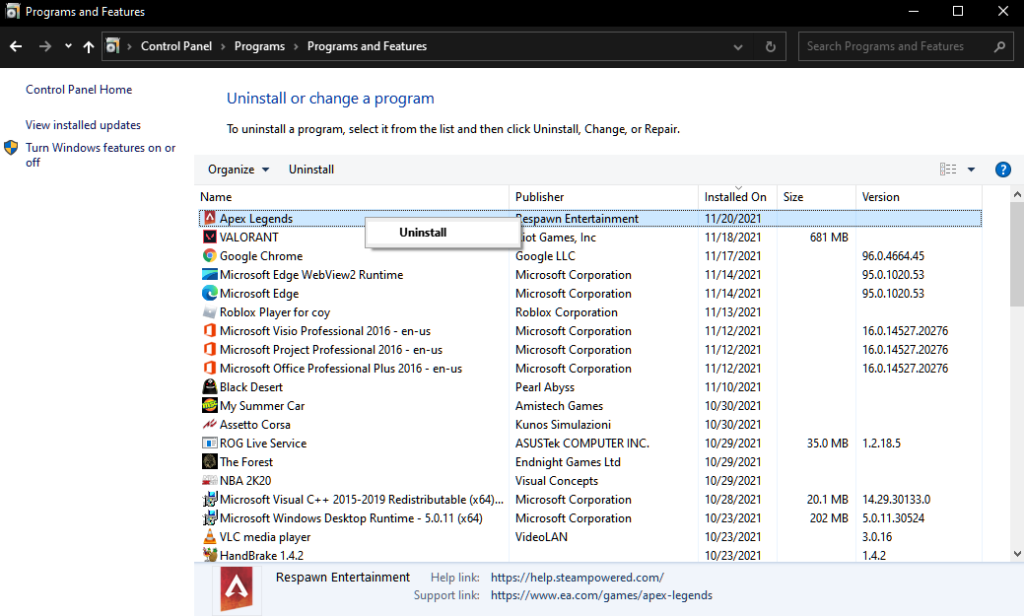Open the view options dropdown arrow
Viewport: 1024px width, 616px height.
pyautogui.click(x=971, y=169)
